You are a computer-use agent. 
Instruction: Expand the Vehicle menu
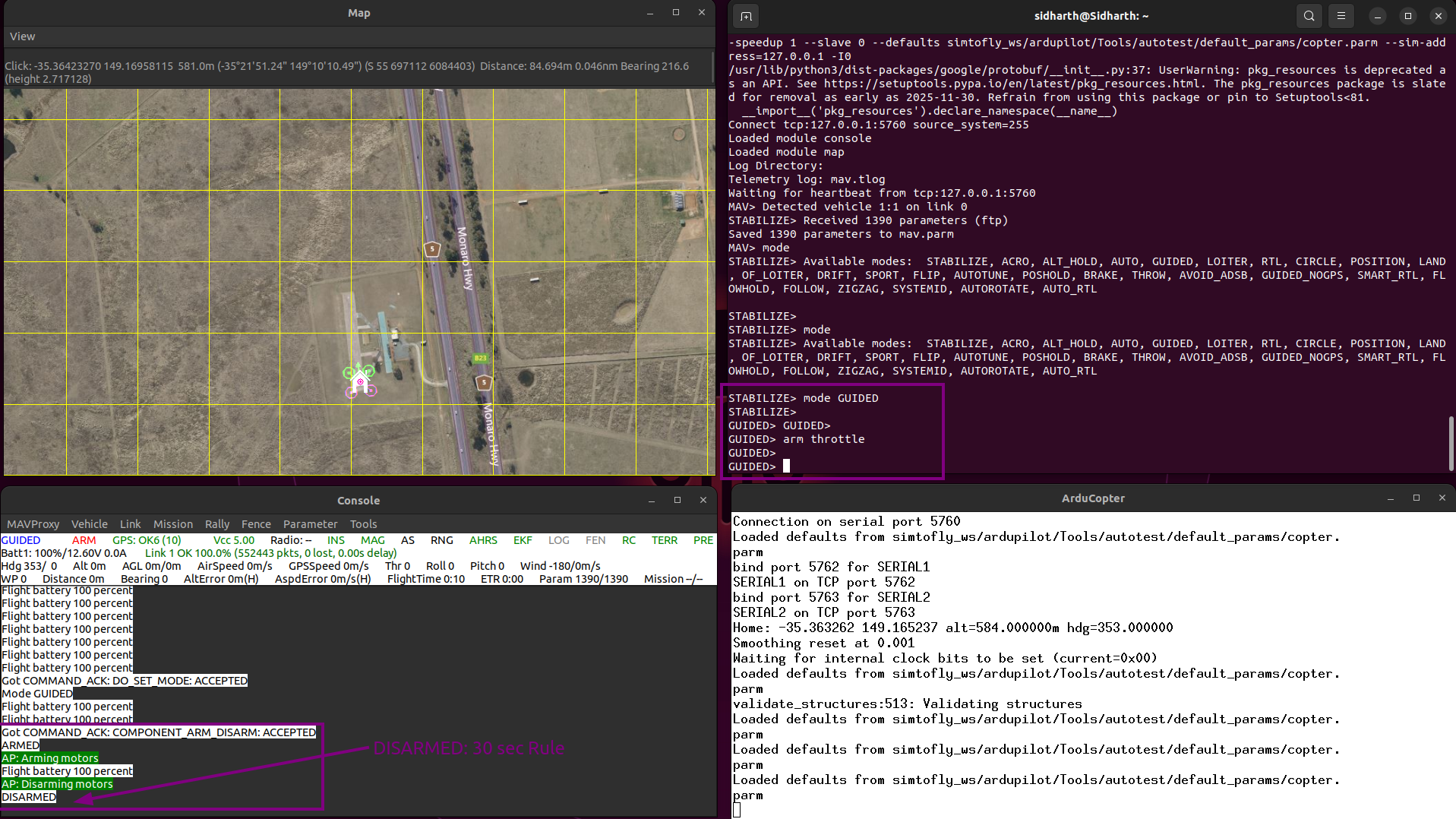coord(90,524)
